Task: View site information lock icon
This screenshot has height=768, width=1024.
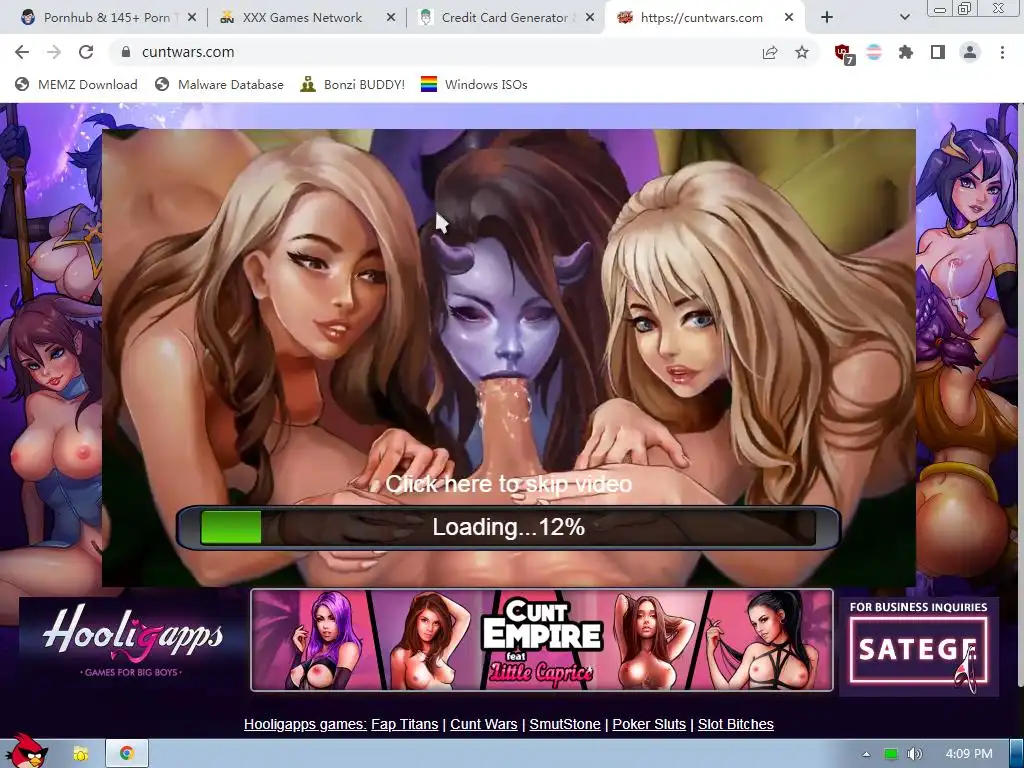Action: click(x=126, y=52)
